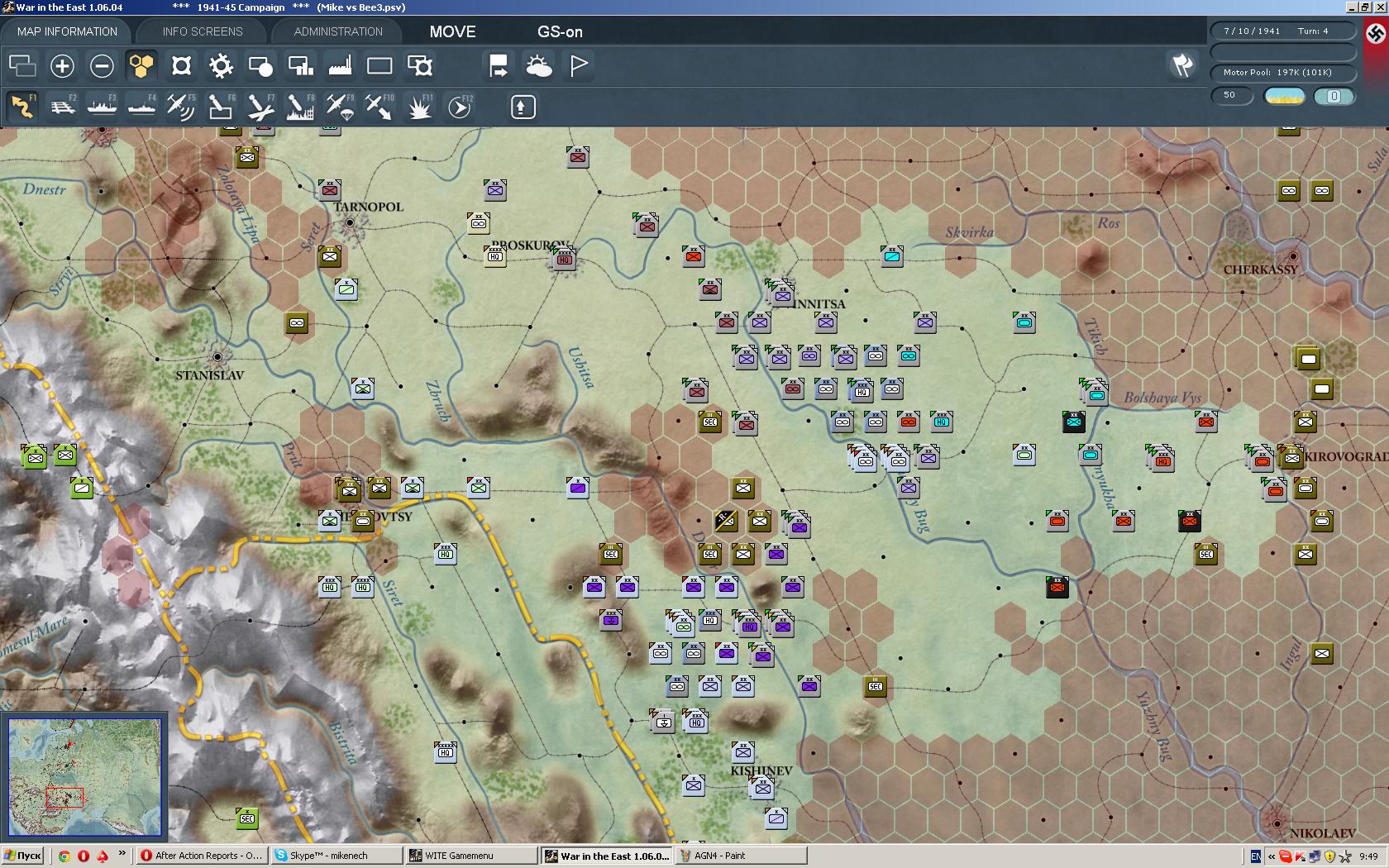
Task: Switch to AGN4 - Paint taskbar window
Action: point(742,856)
